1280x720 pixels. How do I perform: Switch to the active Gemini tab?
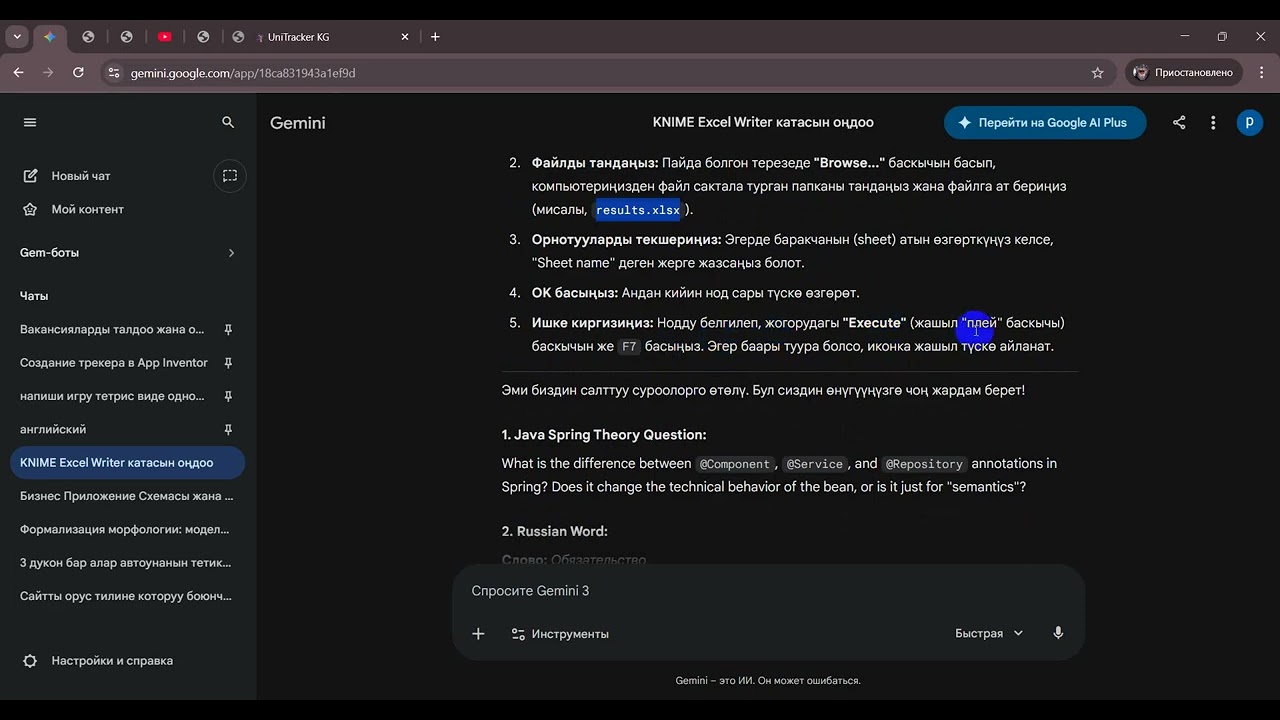coord(49,37)
